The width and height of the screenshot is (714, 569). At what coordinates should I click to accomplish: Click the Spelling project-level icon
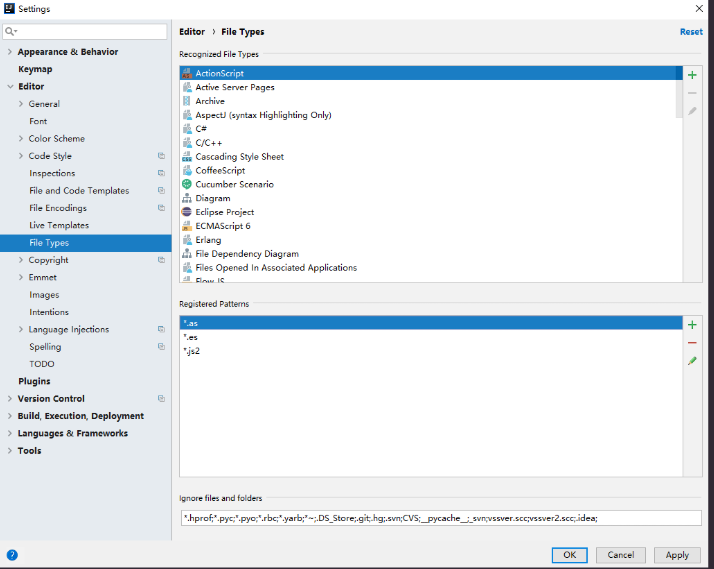tap(161, 346)
